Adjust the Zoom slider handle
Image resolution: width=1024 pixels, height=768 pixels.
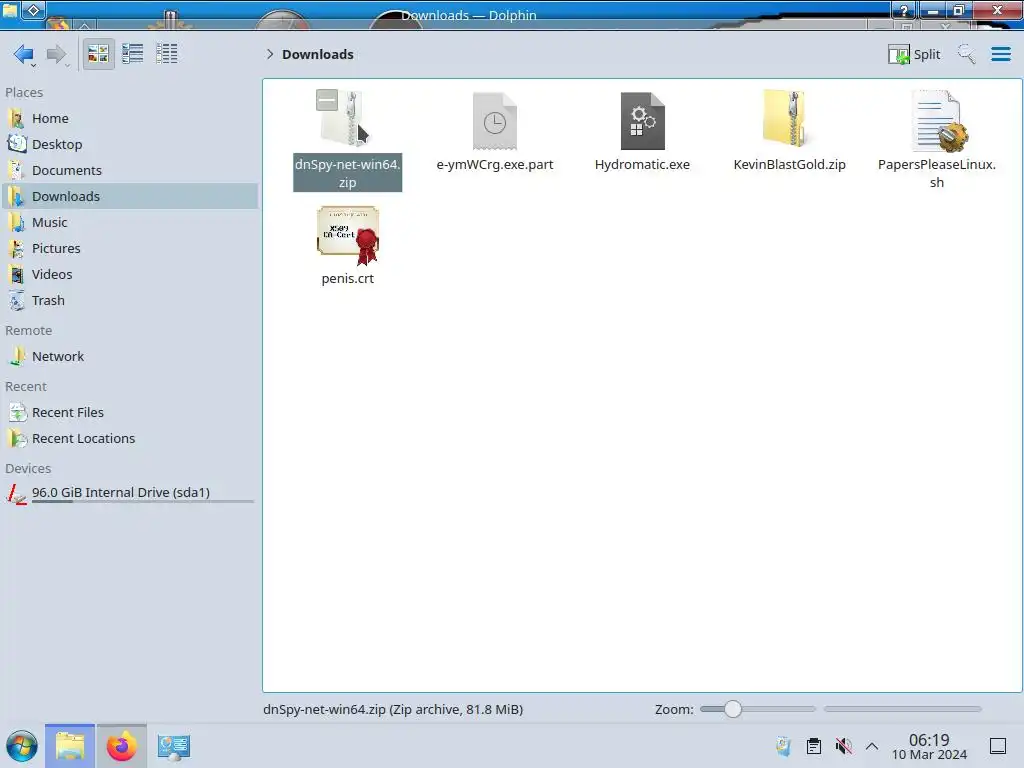(733, 709)
